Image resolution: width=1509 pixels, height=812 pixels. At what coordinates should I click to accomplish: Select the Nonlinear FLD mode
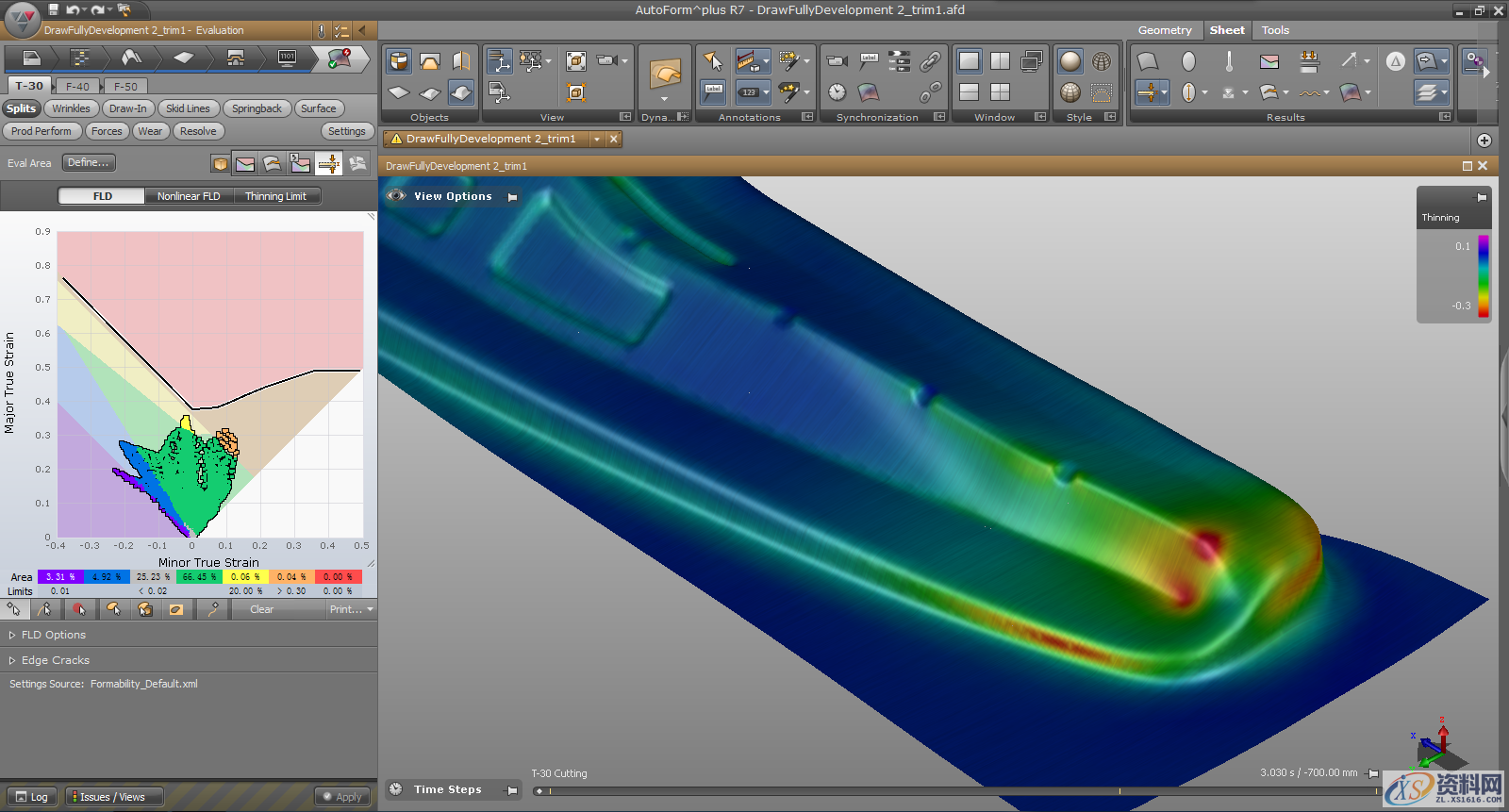coord(189,196)
